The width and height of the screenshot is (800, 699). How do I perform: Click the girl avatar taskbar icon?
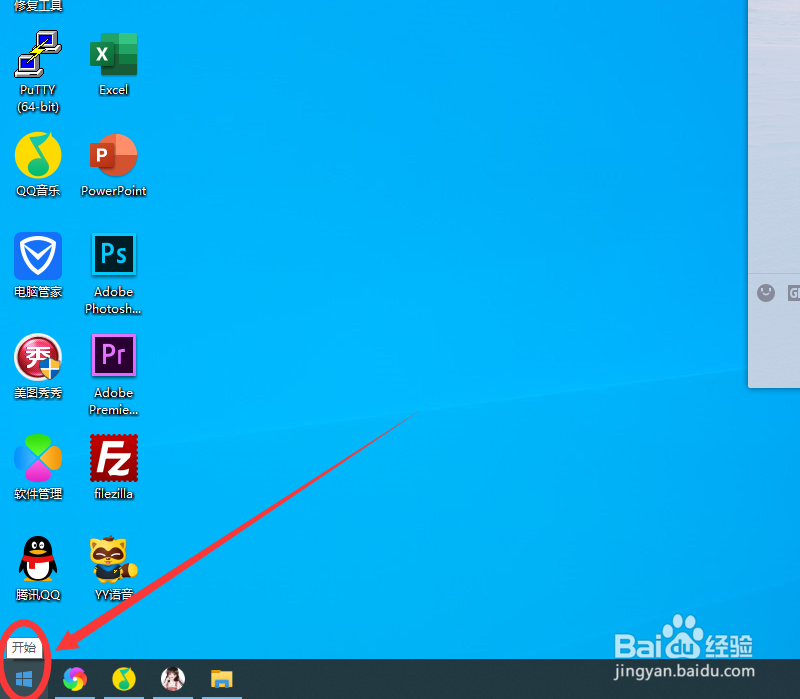click(172, 679)
